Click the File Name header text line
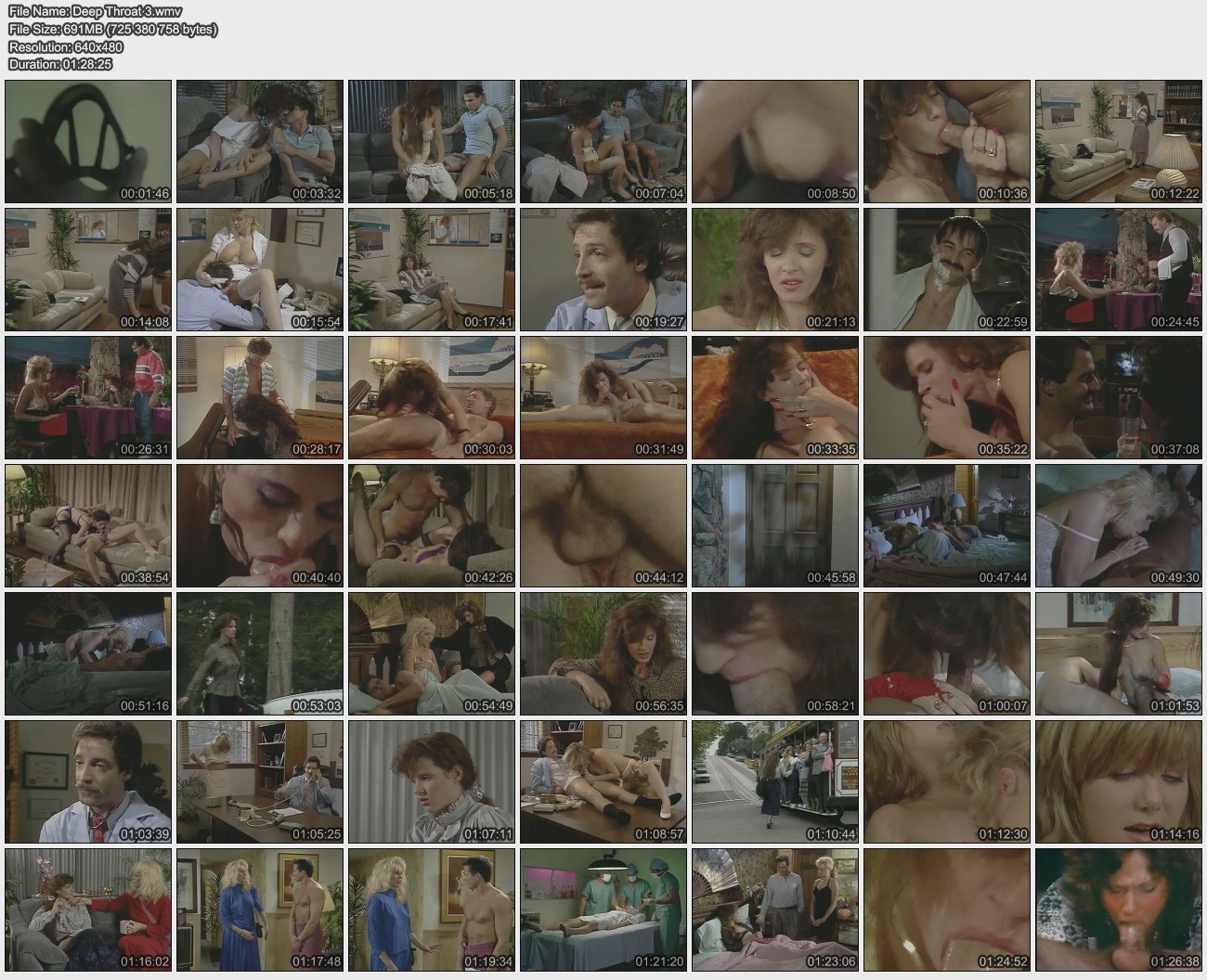The width and height of the screenshot is (1207, 980). point(96,12)
